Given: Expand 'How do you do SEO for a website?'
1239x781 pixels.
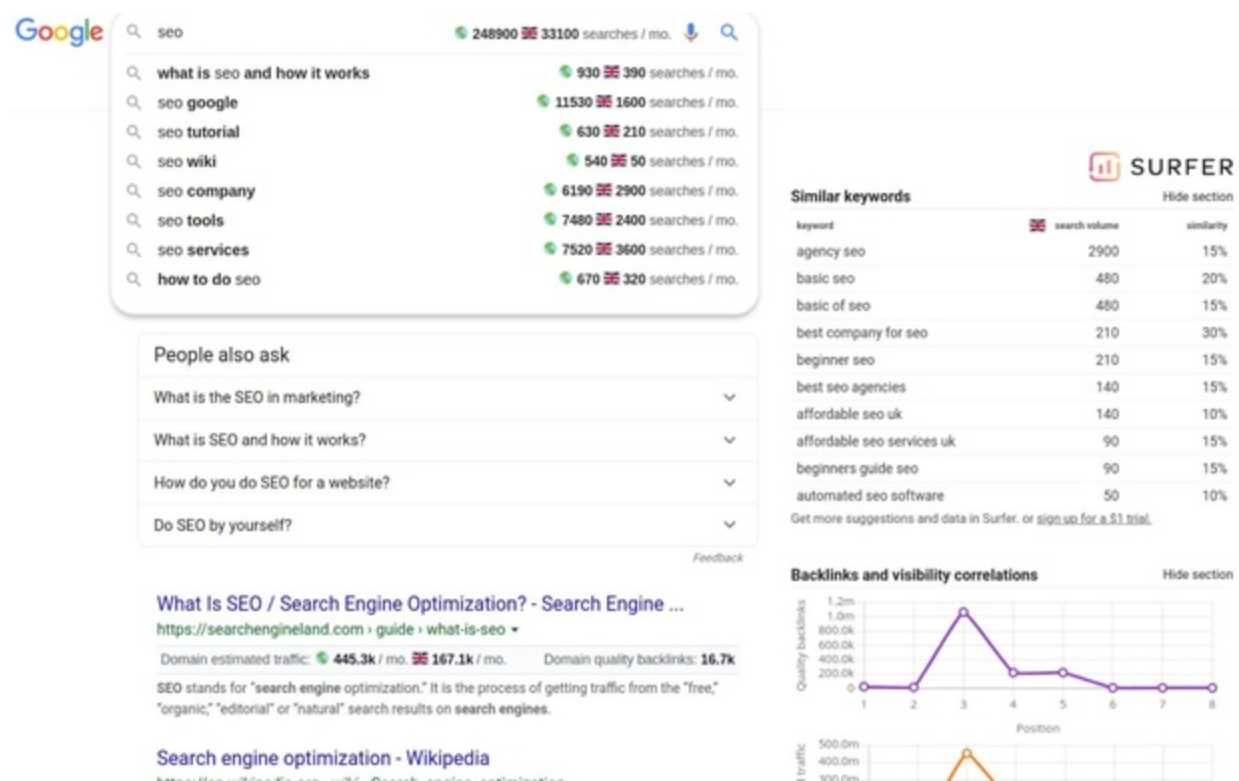Looking at the screenshot, I should [x=729, y=483].
